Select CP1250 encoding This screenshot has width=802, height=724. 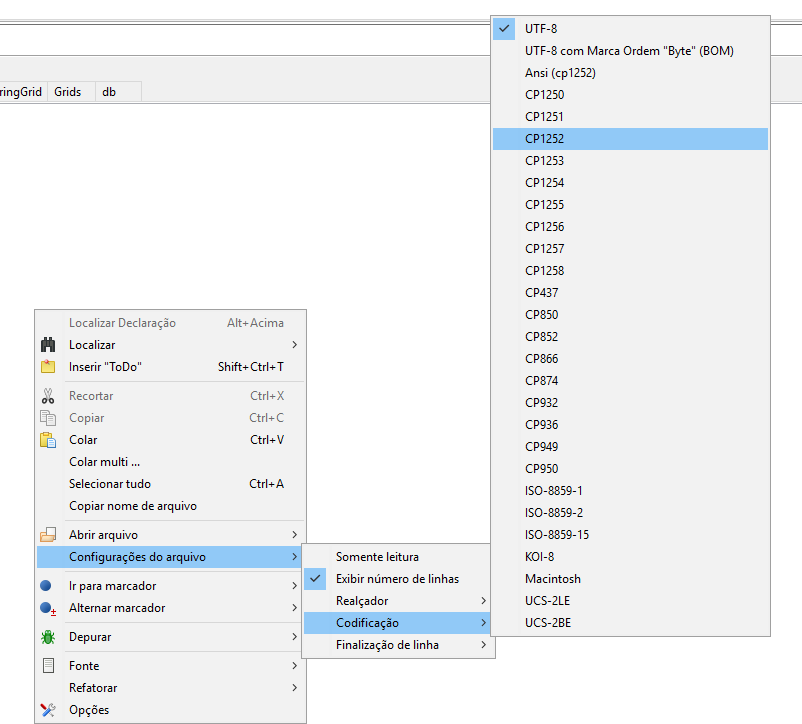click(630, 95)
